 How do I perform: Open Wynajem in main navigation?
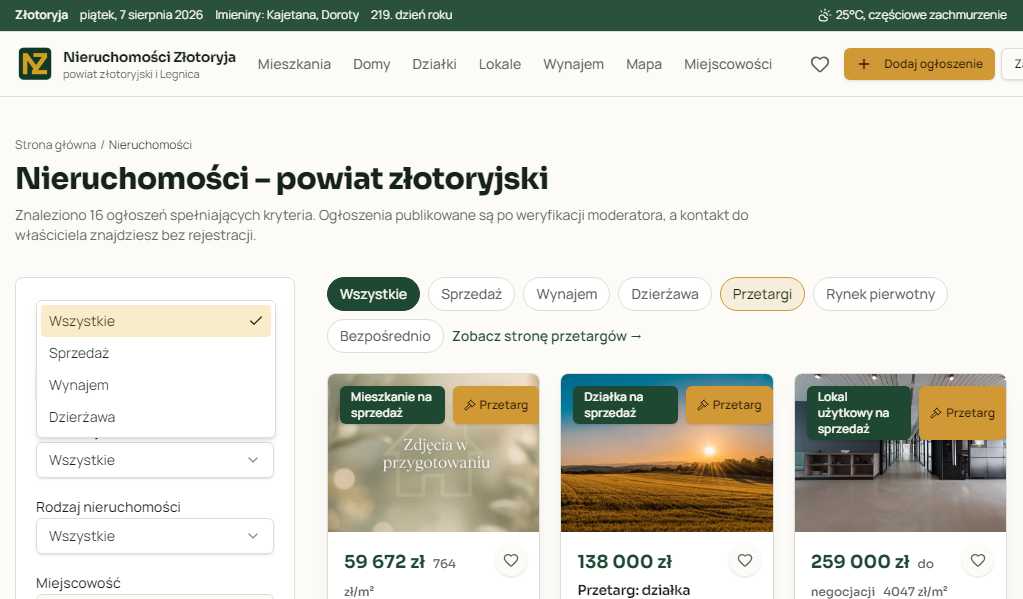tap(573, 64)
